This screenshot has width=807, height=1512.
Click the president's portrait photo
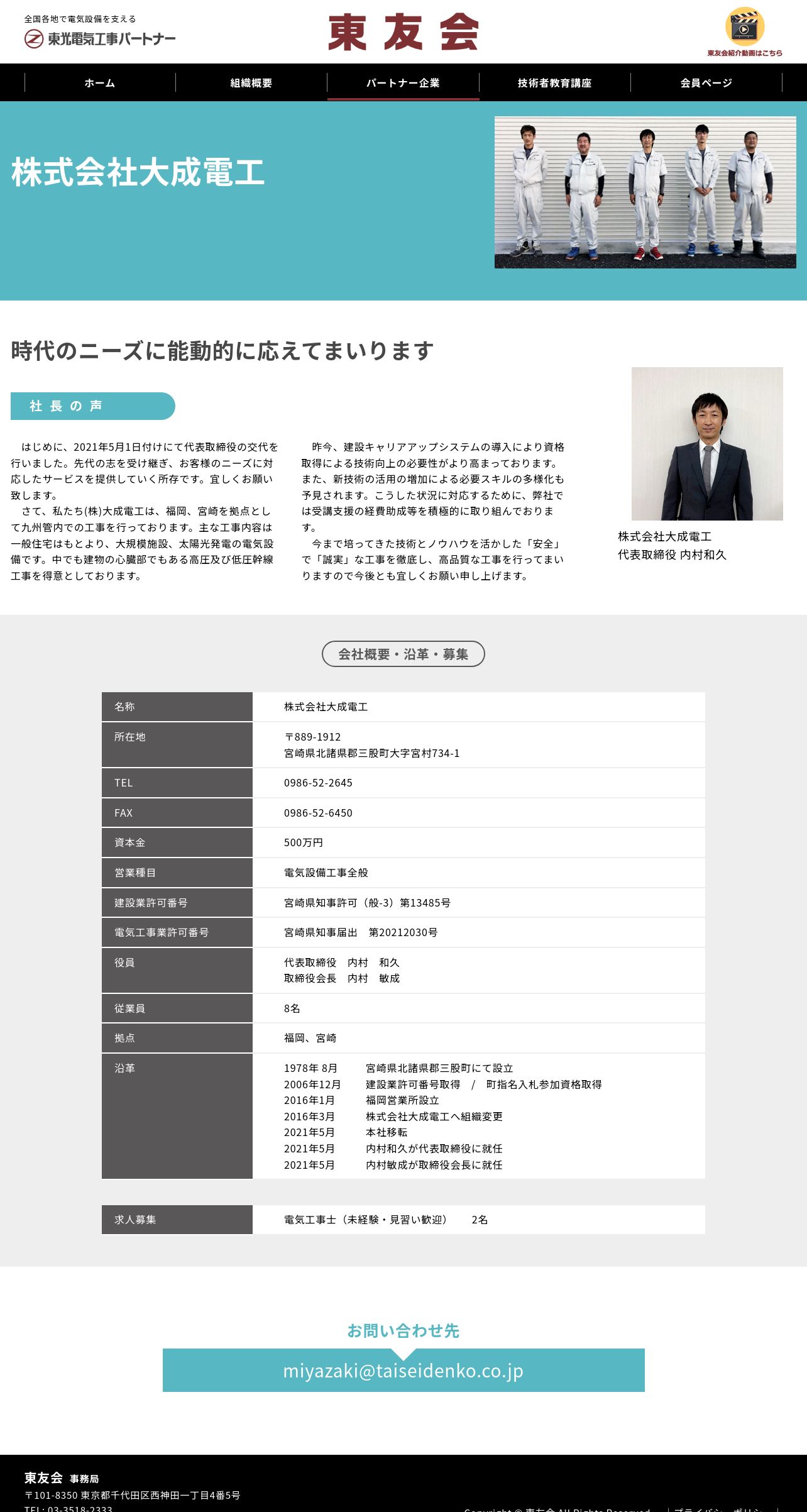coord(707,444)
